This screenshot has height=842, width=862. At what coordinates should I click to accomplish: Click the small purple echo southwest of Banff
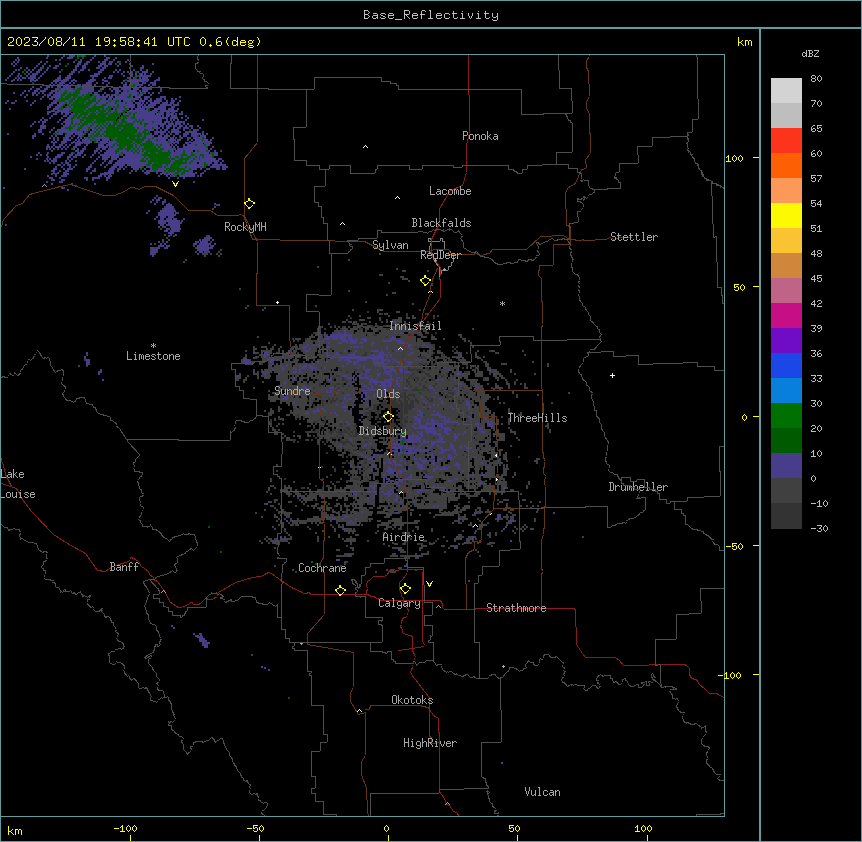pyautogui.click(x=202, y=640)
